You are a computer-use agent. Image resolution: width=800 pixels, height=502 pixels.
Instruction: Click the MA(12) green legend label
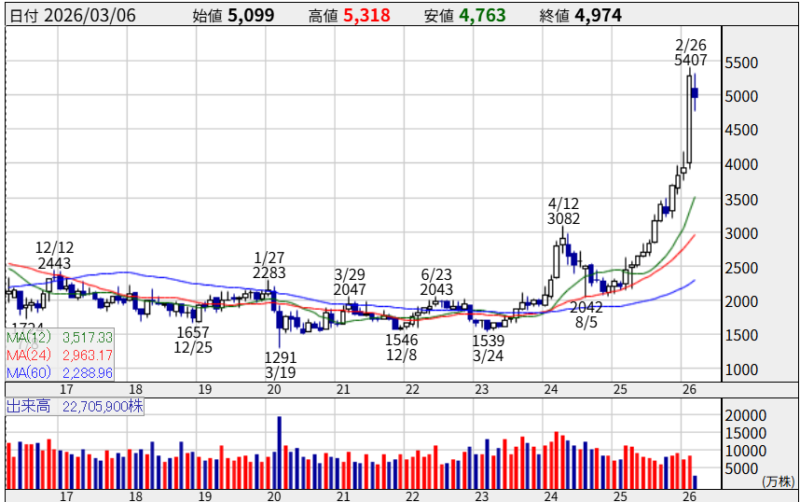click(x=59, y=338)
